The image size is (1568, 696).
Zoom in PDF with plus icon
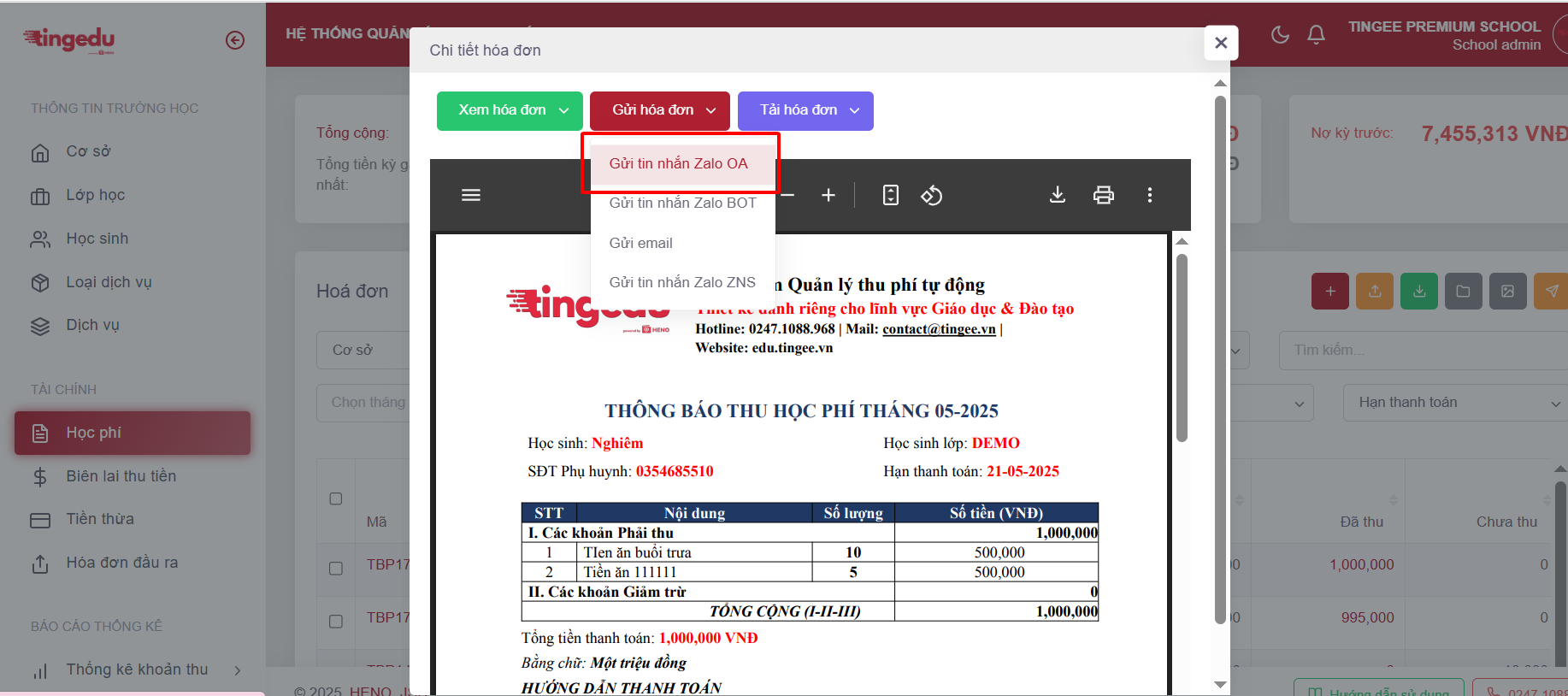(828, 195)
